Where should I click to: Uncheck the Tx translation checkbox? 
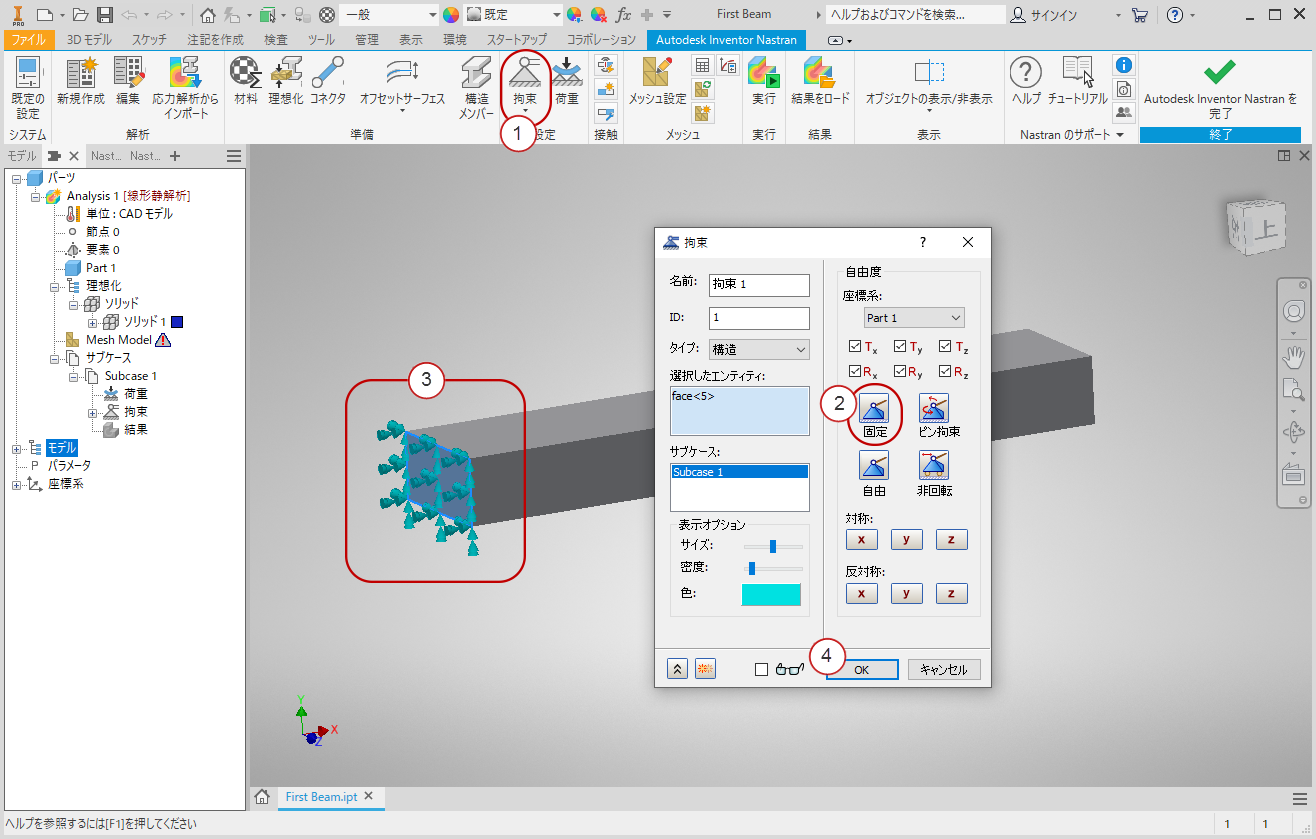pos(855,347)
